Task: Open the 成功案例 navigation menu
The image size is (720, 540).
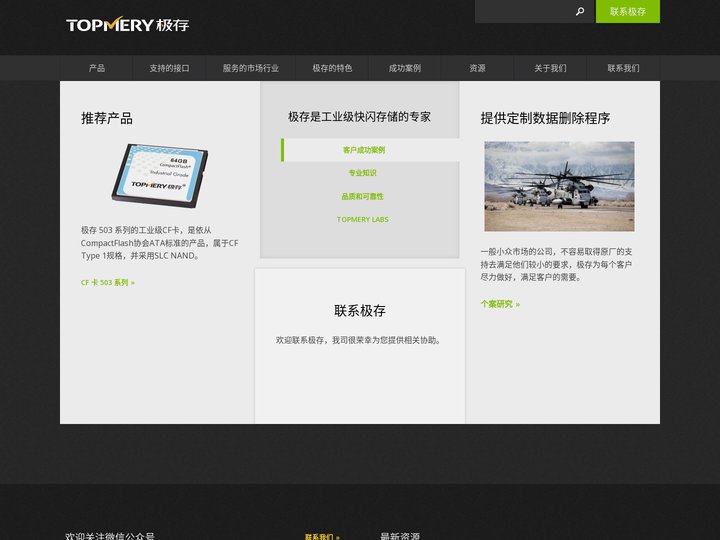Action: [405, 68]
